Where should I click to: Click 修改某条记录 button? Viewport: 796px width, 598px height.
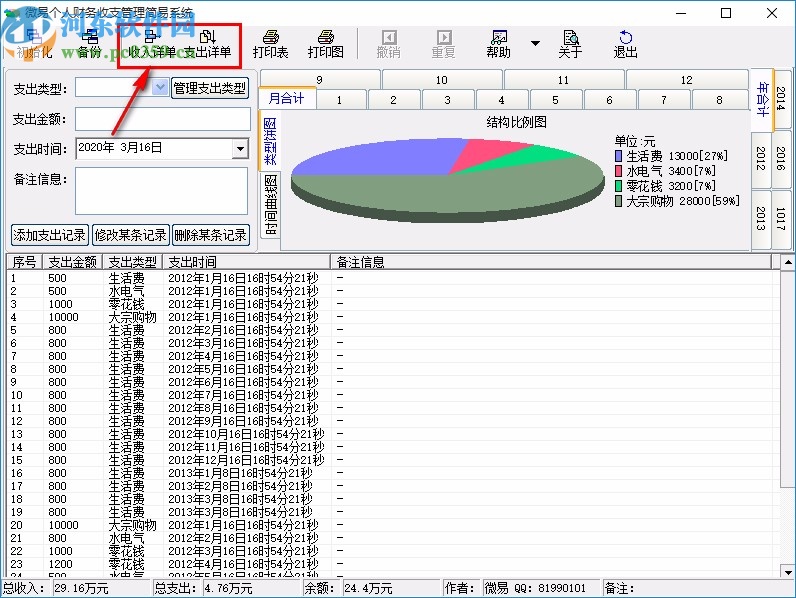[130, 235]
